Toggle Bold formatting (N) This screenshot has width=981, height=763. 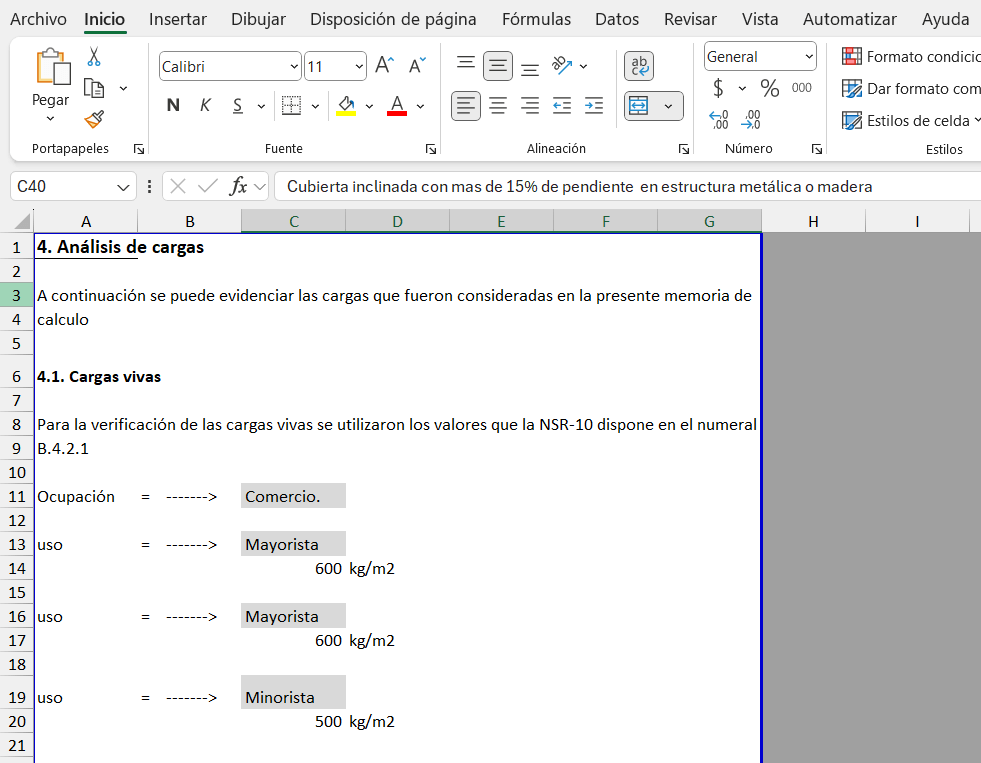(x=173, y=105)
